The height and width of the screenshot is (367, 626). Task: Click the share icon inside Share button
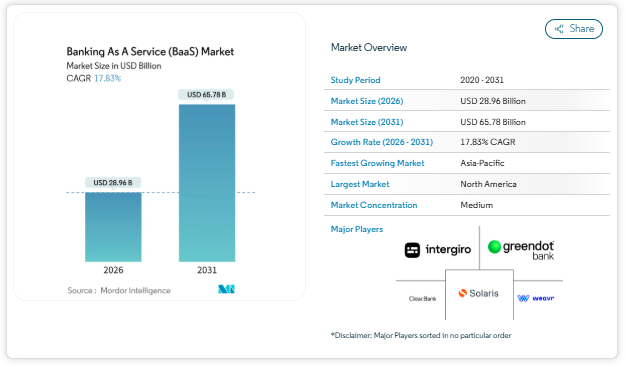(x=559, y=29)
